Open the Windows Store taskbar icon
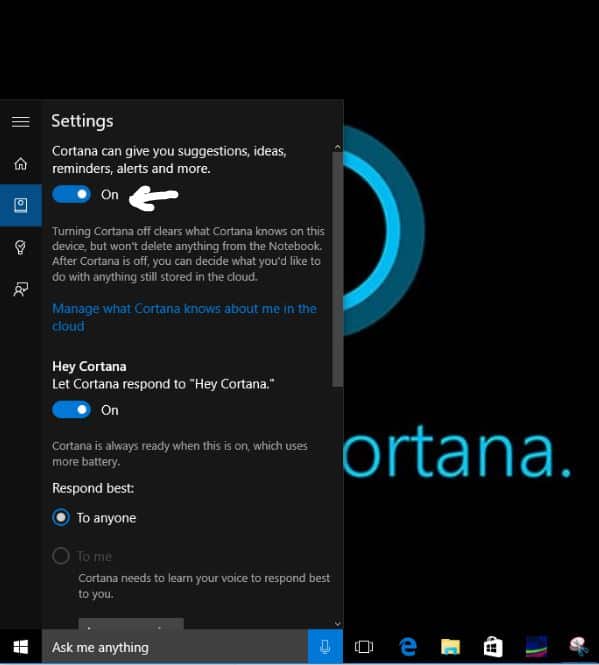The height and width of the screenshot is (665, 599). pos(493,647)
